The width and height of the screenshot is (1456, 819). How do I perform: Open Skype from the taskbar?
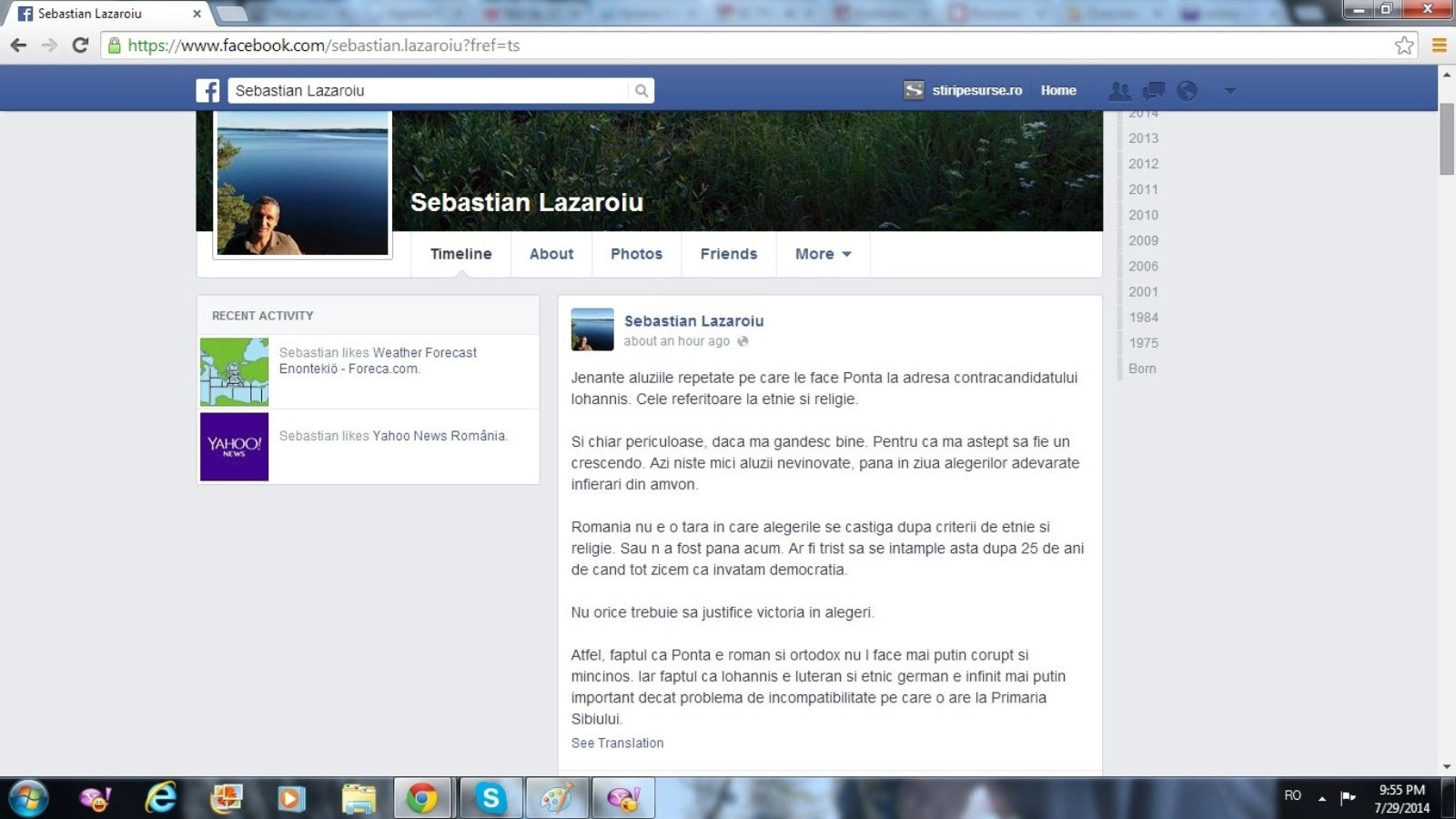coord(490,798)
